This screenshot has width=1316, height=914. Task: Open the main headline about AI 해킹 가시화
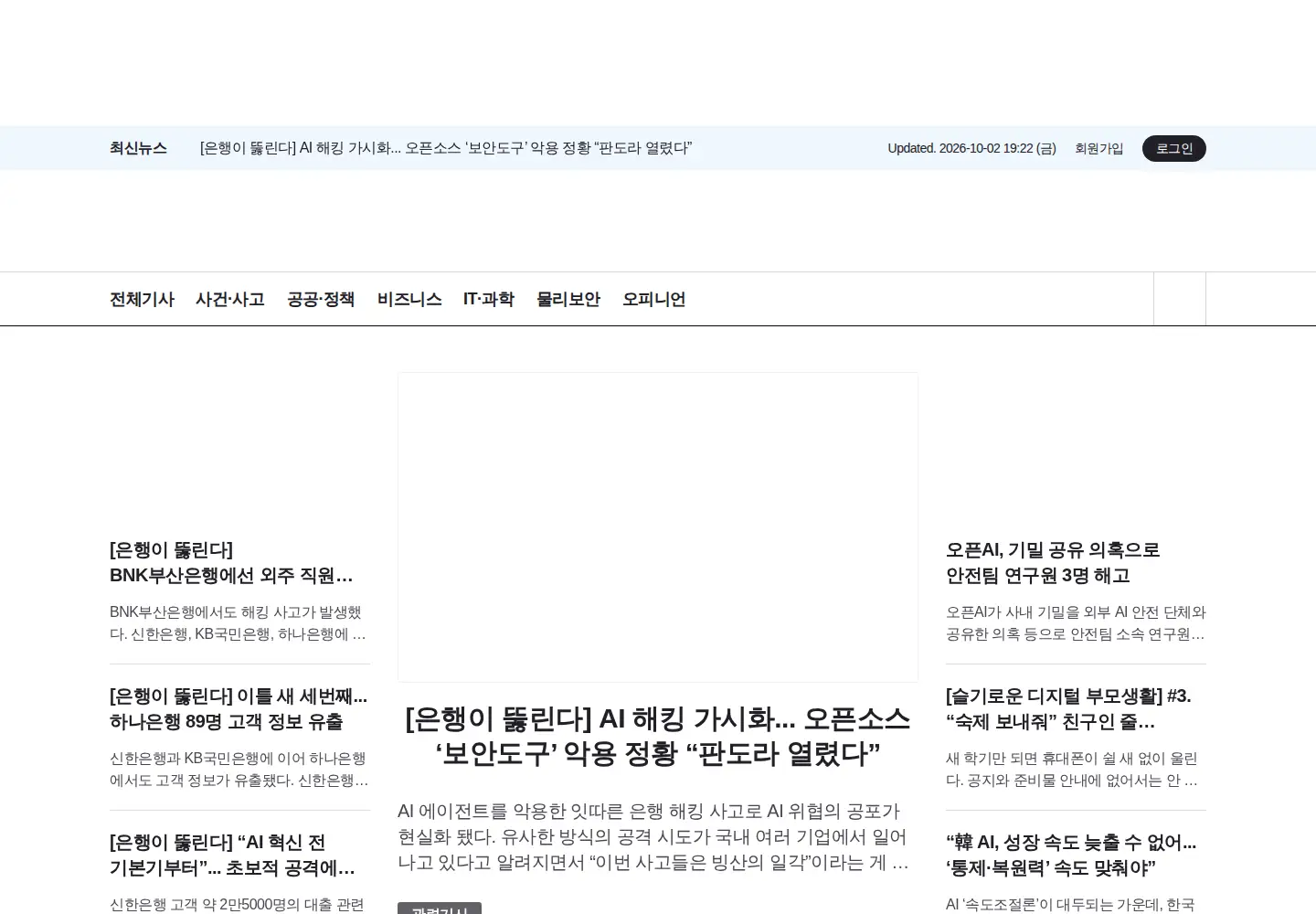tap(658, 737)
